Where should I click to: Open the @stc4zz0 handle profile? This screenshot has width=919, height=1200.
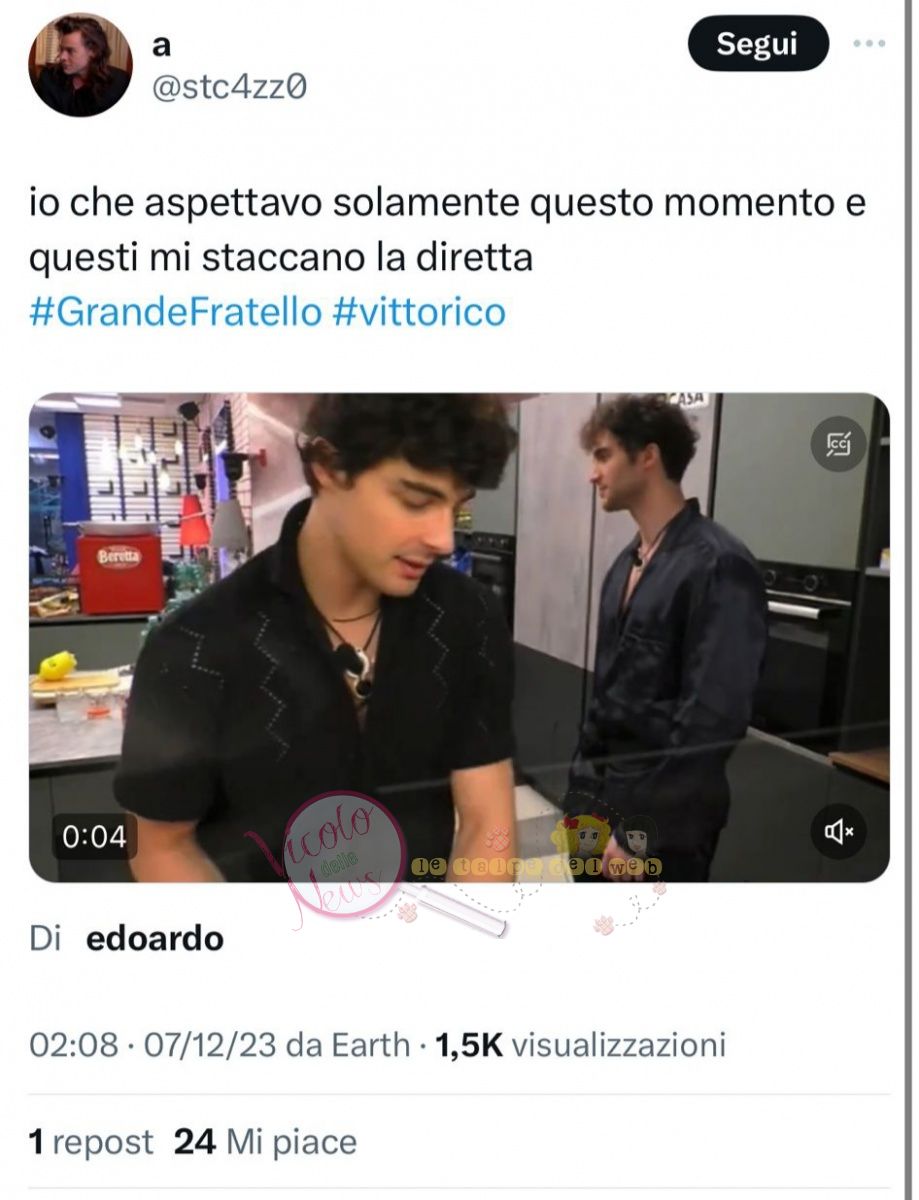[x=229, y=89]
